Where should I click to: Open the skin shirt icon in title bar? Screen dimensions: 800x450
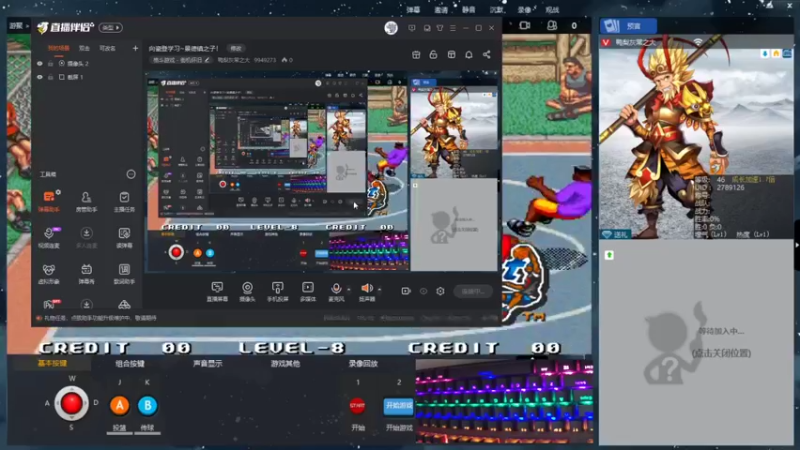pyautogui.click(x=440, y=28)
